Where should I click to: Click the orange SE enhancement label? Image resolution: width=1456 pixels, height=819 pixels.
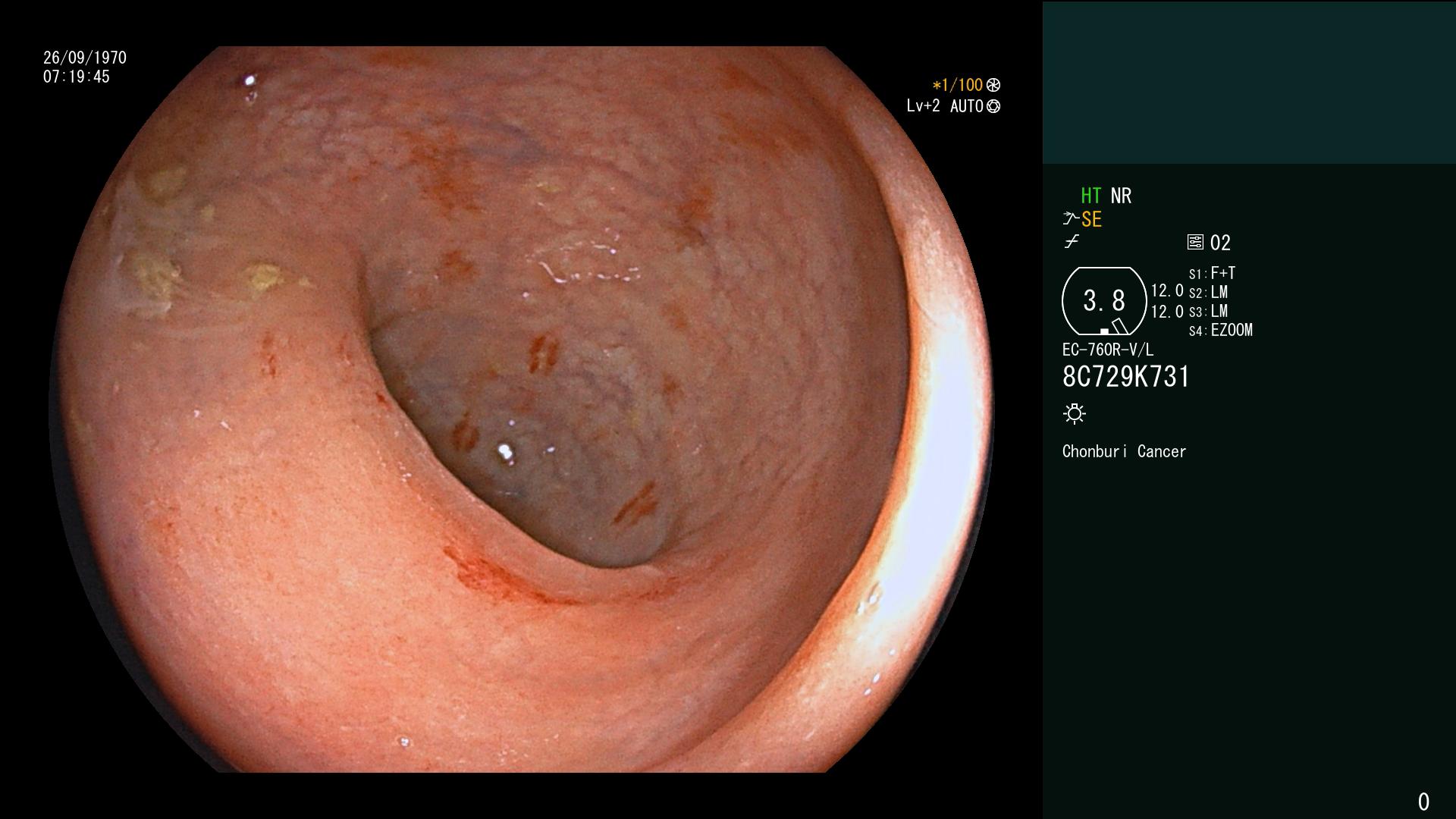(1091, 219)
